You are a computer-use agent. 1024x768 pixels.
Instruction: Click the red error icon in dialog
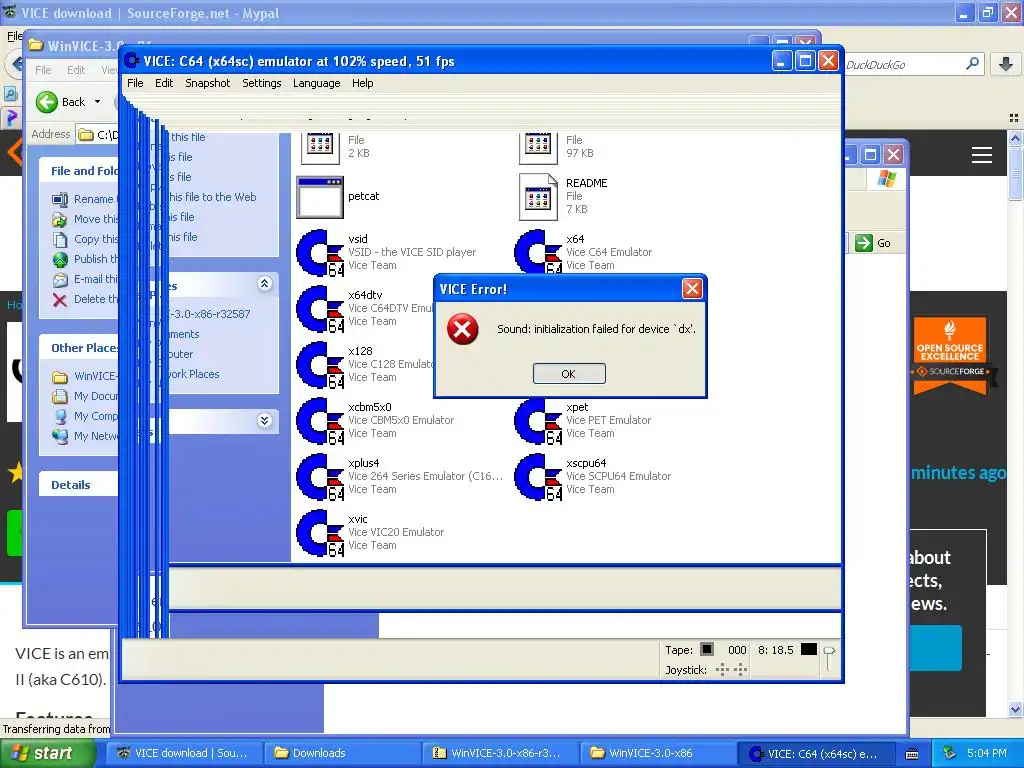tap(462, 329)
